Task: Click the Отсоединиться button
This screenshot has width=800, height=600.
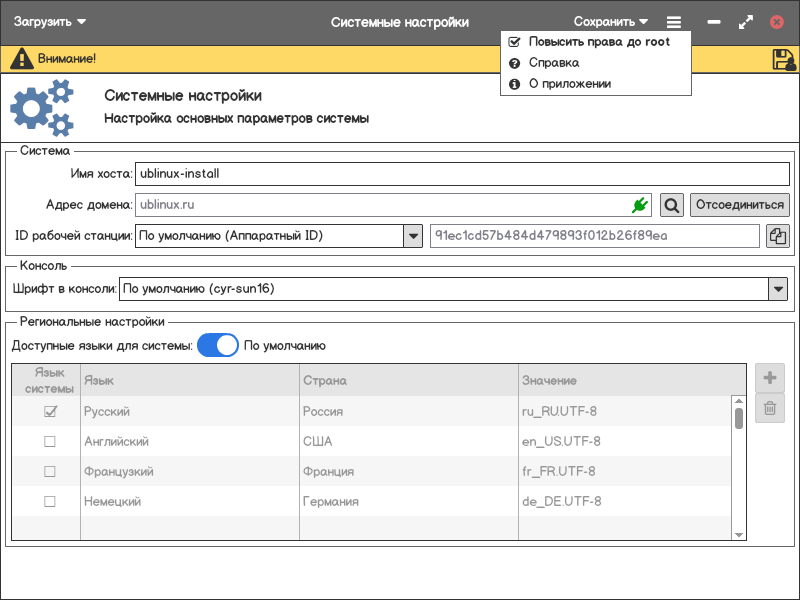Action: tap(740, 205)
